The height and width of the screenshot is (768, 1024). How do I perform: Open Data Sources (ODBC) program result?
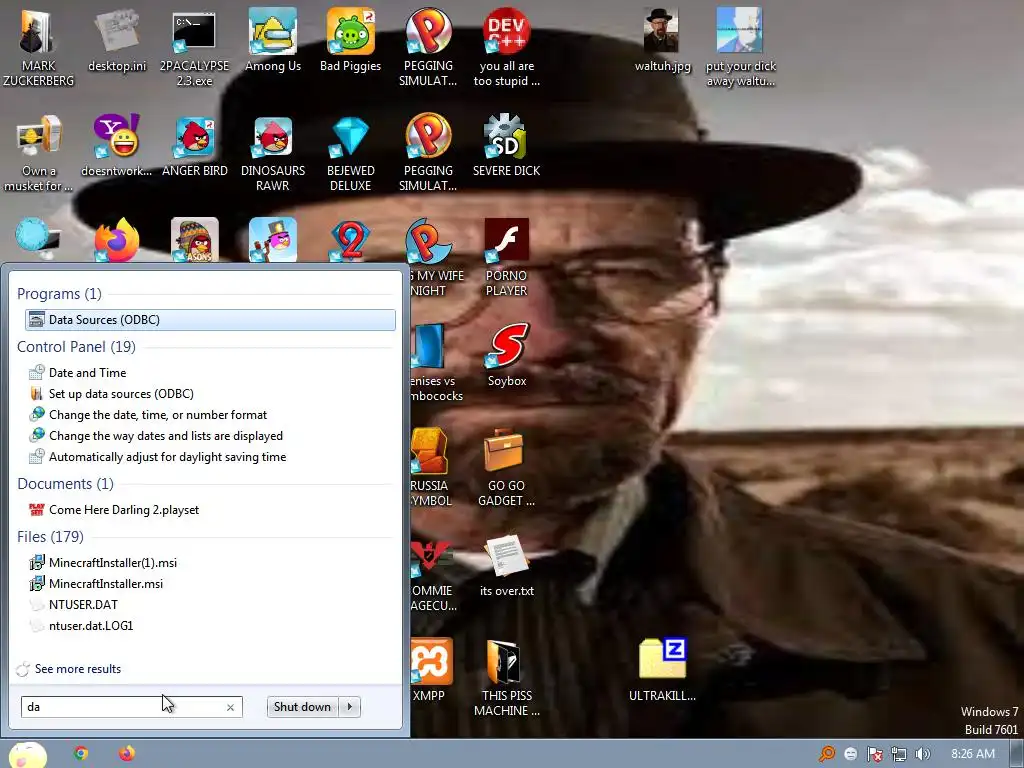(x=210, y=319)
